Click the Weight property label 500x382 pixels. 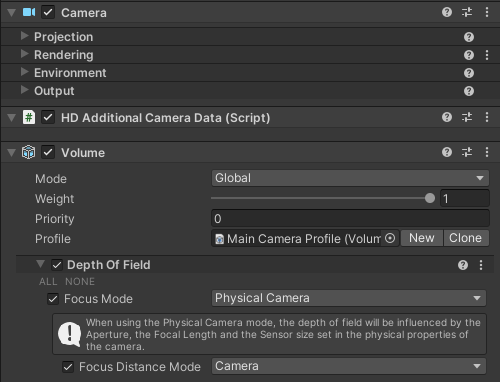(x=54, y=199)
